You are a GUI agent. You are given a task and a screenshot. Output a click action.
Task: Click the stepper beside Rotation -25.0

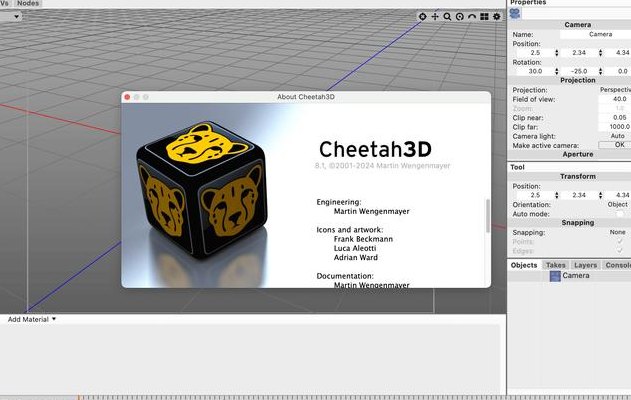(600, 71)
